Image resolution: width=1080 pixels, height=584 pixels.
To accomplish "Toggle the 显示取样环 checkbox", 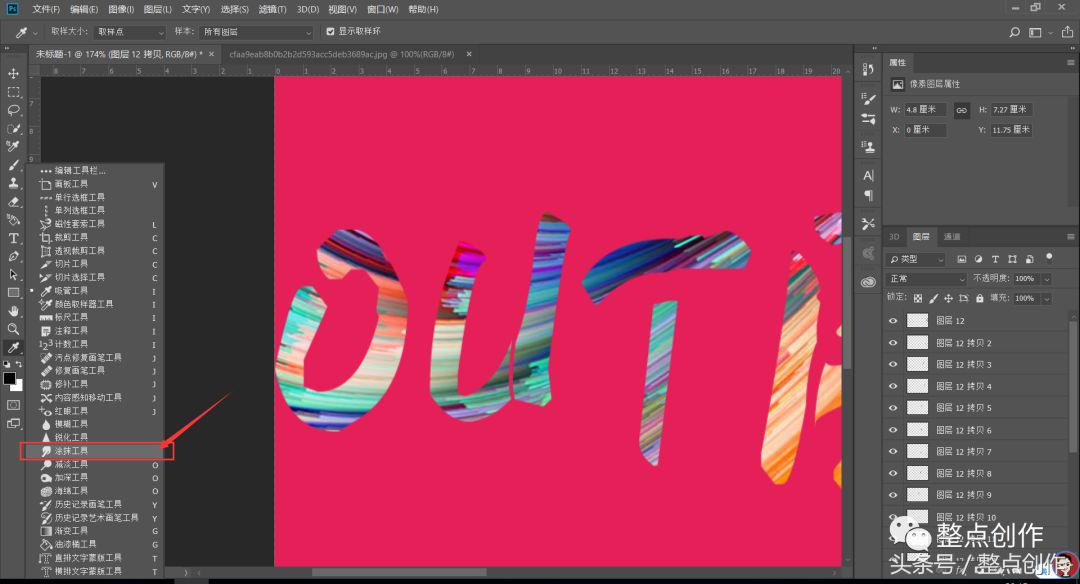I will 330,32.
